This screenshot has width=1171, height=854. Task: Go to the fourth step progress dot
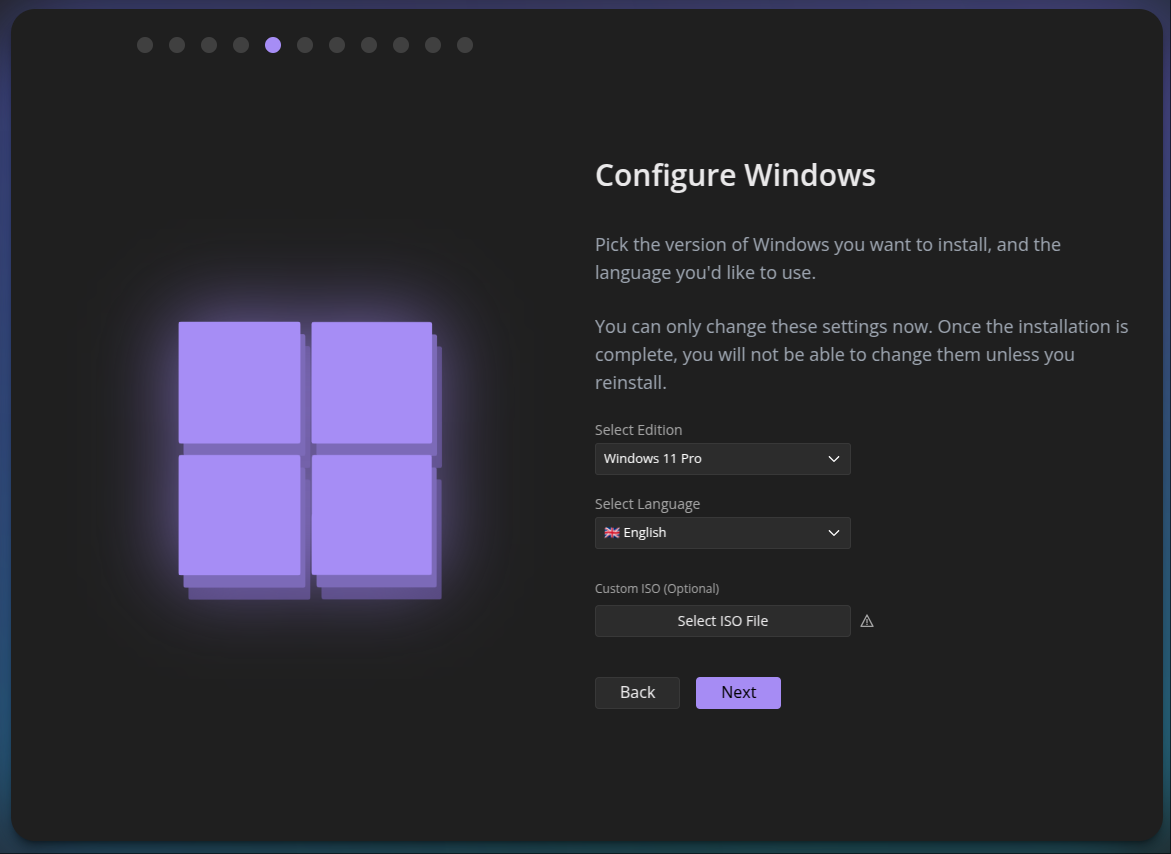241,45
